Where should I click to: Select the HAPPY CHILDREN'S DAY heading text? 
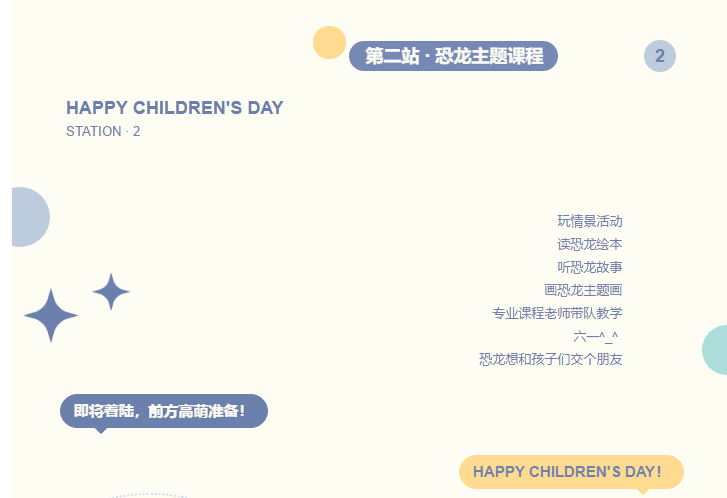(175, 108)
